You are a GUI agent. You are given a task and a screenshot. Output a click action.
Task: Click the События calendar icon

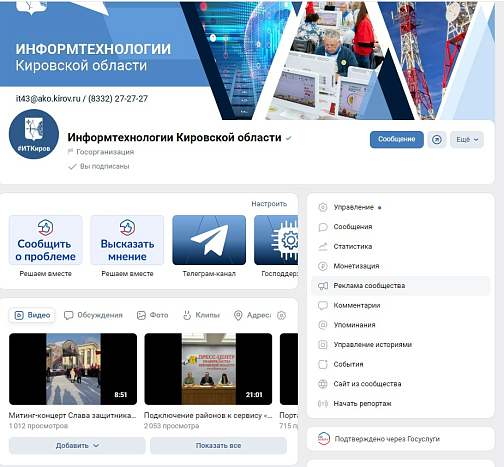pyautogui.click(x=323, y=364)
